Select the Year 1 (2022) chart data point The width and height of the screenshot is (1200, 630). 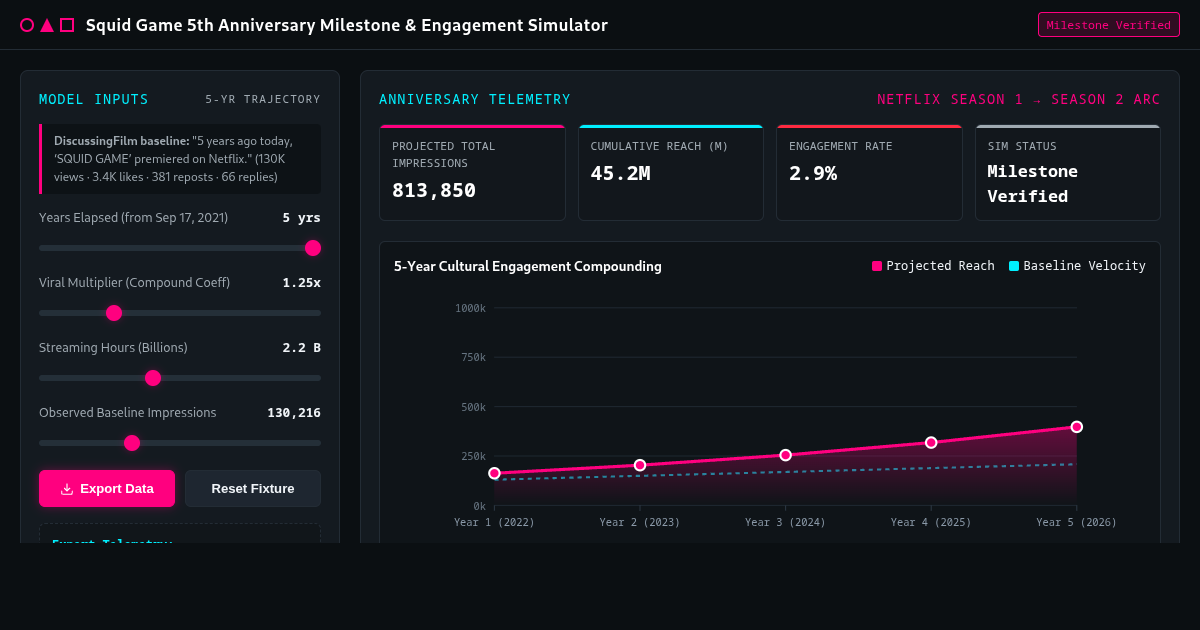tap(494, 473)
